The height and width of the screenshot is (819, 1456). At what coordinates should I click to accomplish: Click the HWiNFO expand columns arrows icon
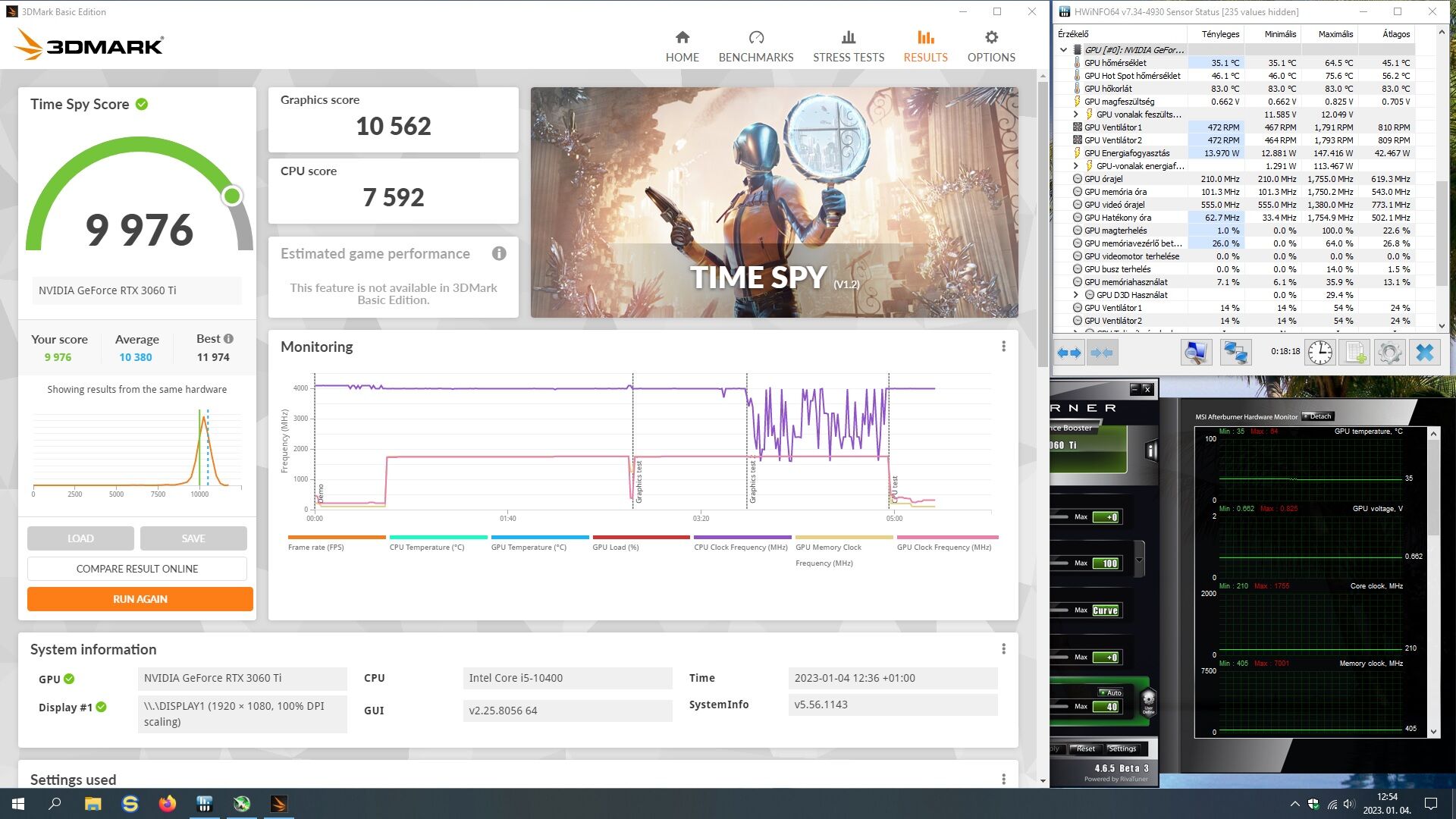point(1069,353)
